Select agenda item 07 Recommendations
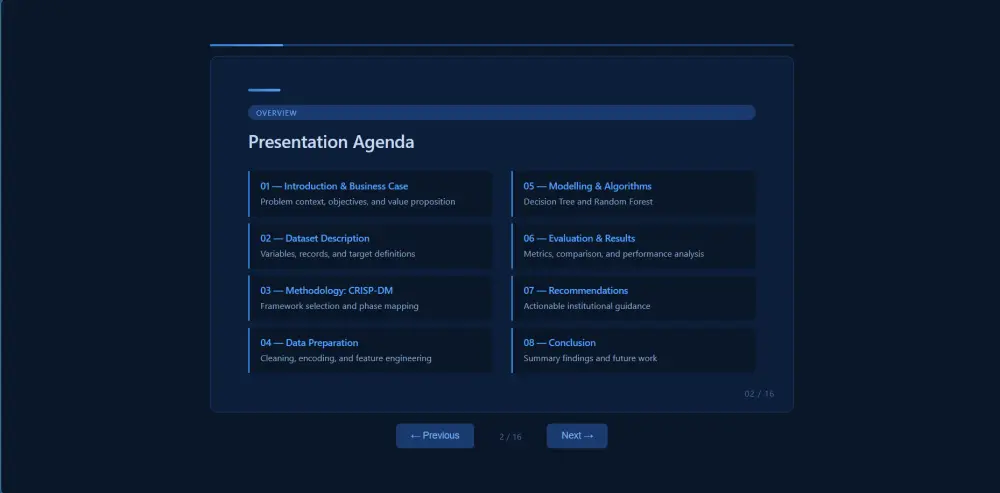Viewport: 1000px width, 493px height. [633, 298]
